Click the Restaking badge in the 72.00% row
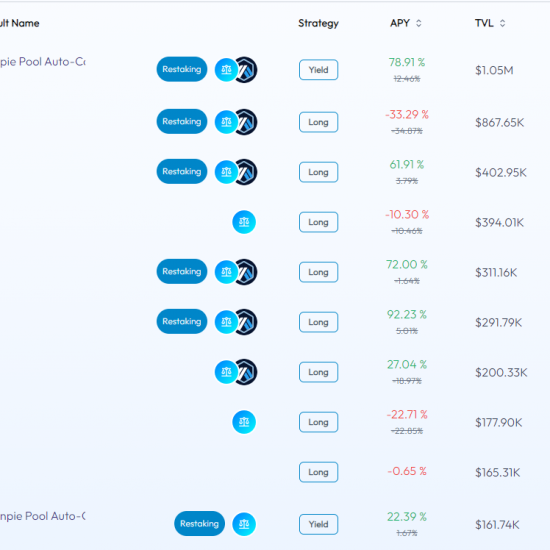The height and width of the screenshot is (550, 550). [x=182, y=271]
